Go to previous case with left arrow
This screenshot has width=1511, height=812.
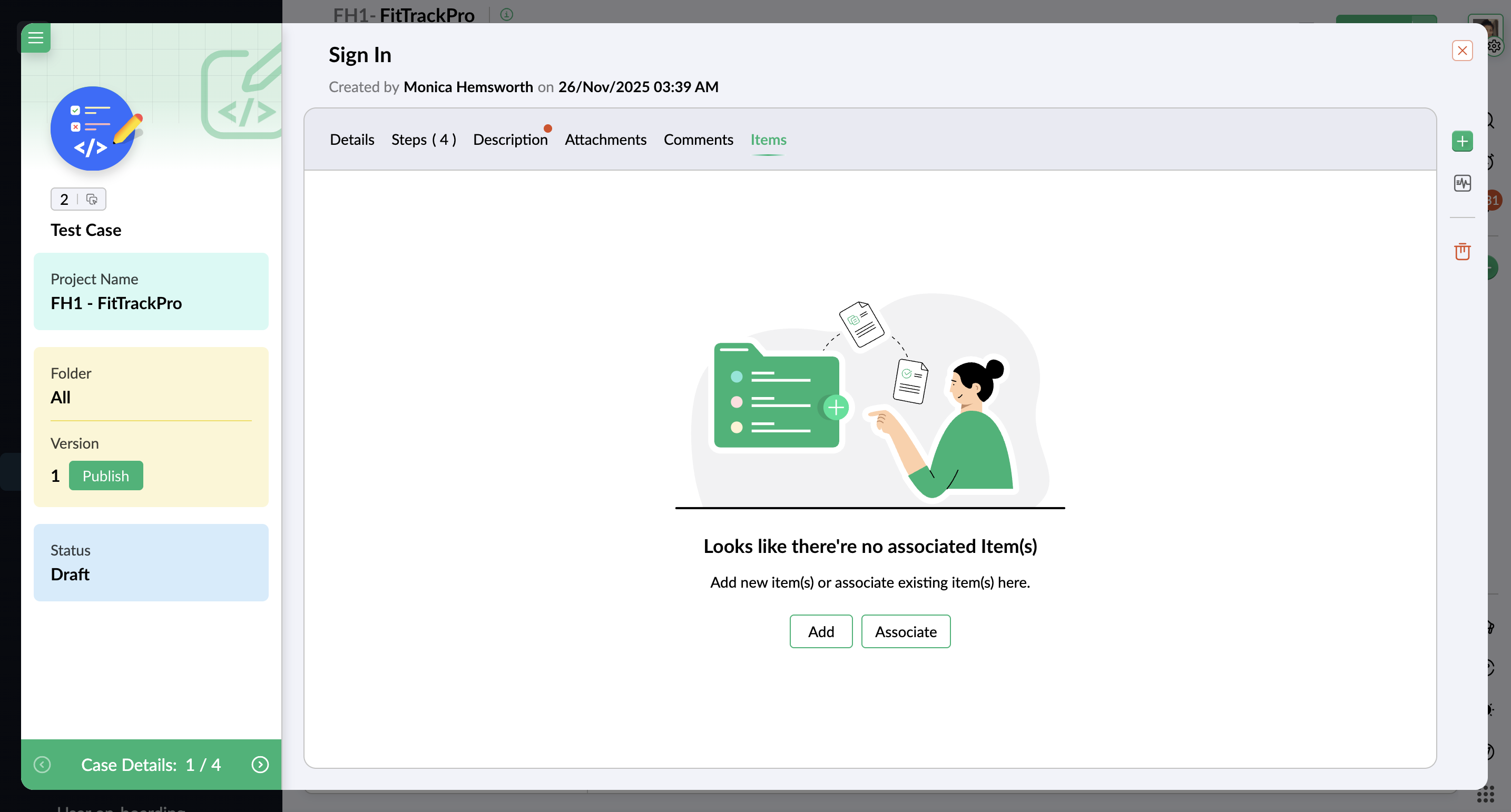click(x=42, y=765)
